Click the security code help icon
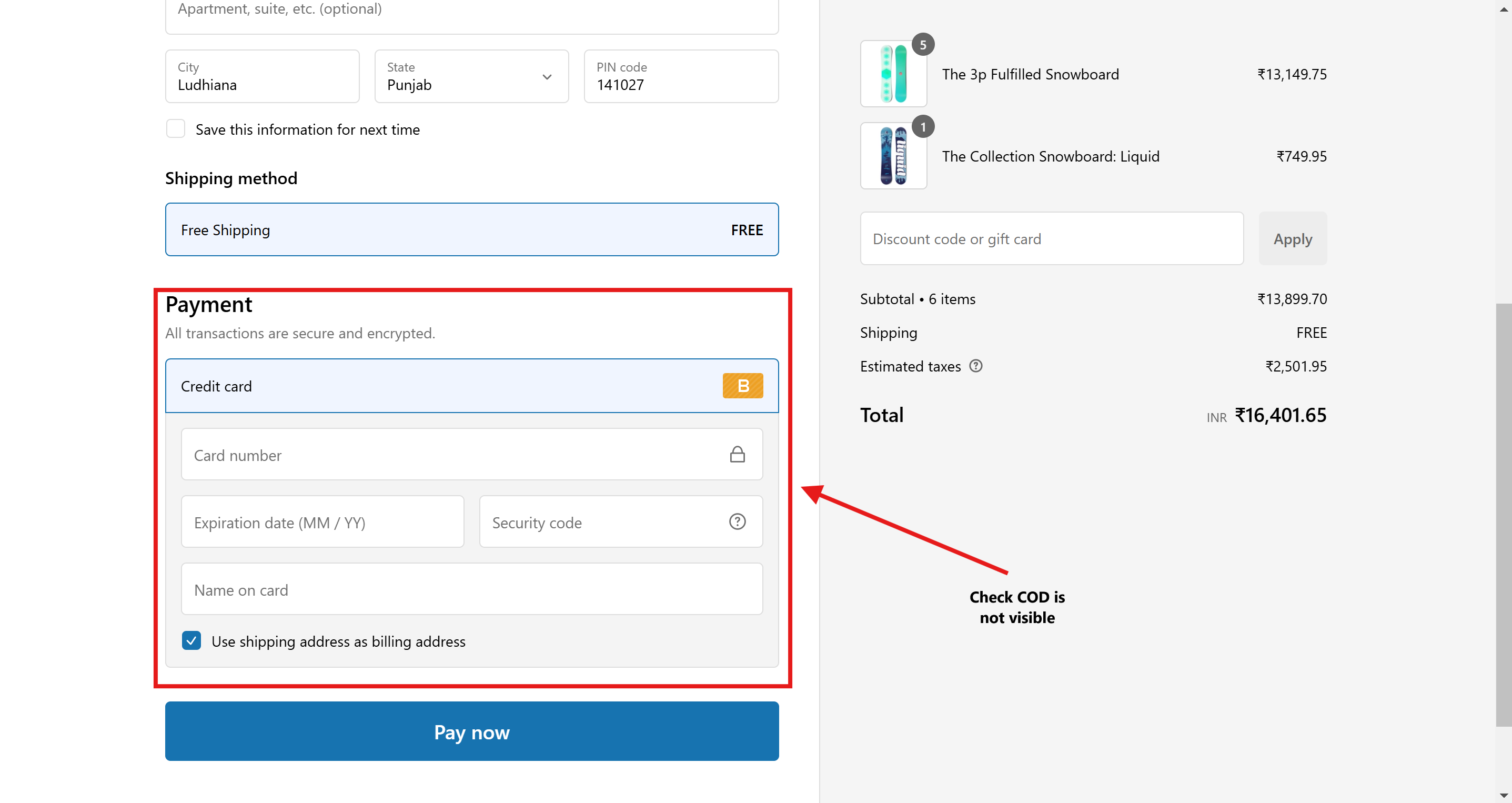The height and width of the screenshot is (803, 1512). click(x=737, y=521)
